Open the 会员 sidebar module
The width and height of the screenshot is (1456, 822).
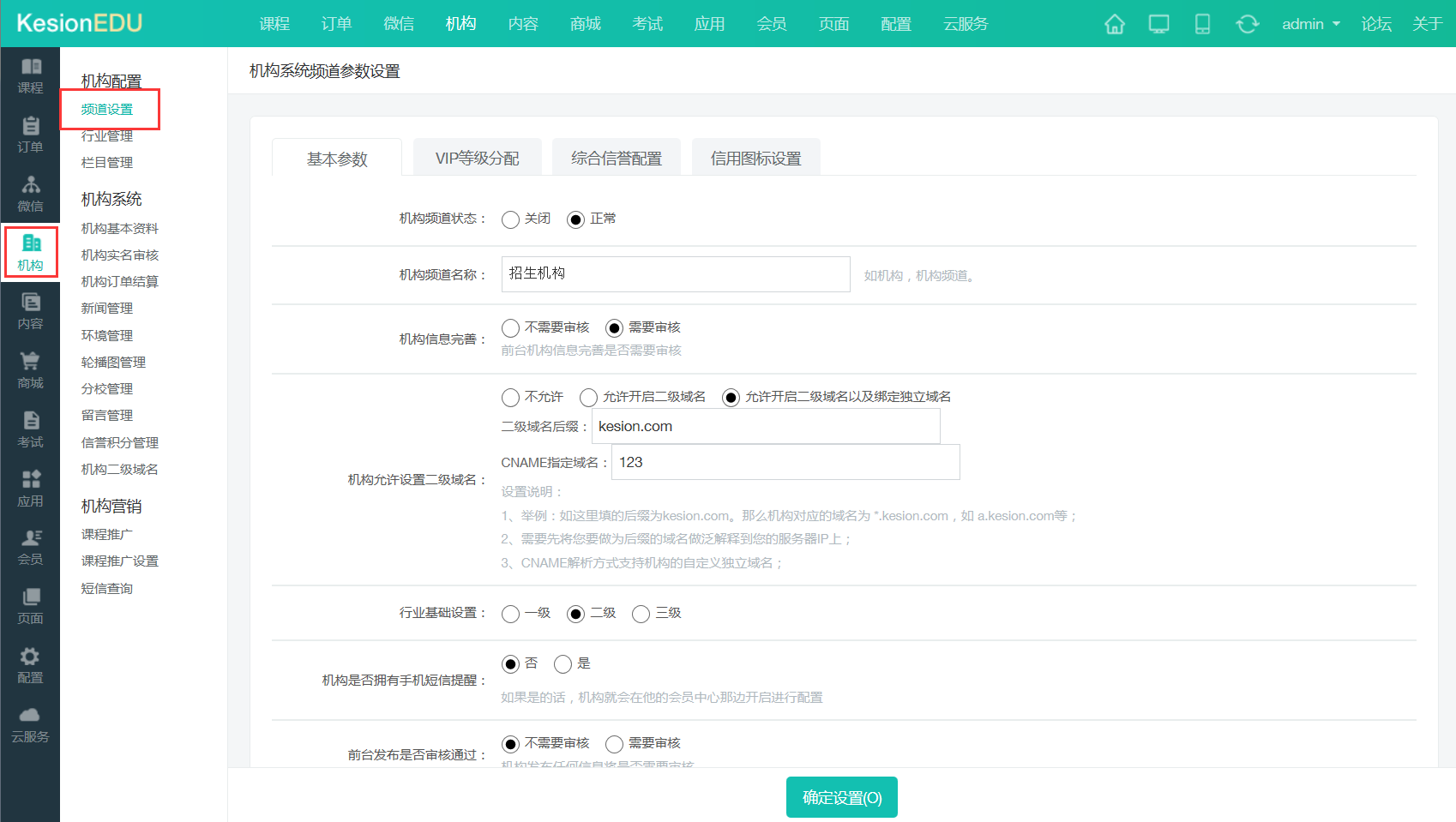pyautogui.click(x=31, y=547)
